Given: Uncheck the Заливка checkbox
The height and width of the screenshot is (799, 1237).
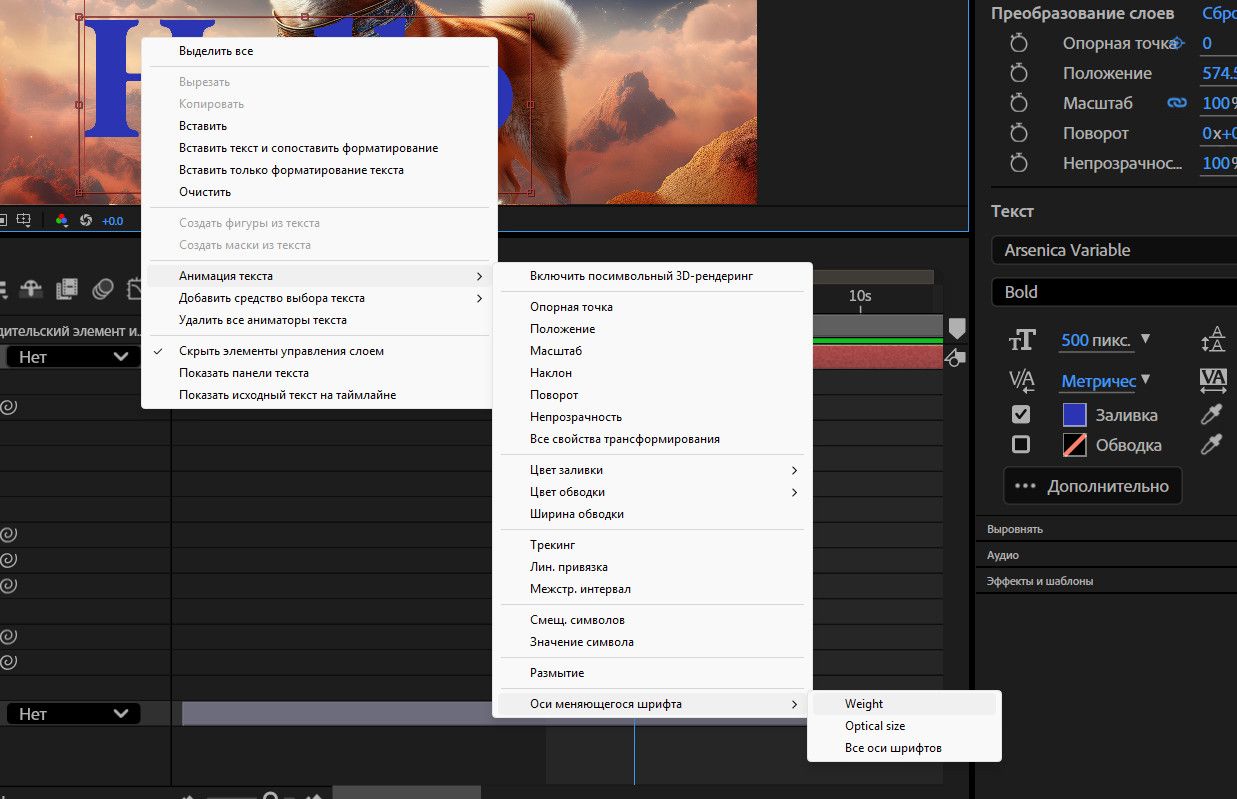Looking at the screenshot, I should (x=1021, y=414).
